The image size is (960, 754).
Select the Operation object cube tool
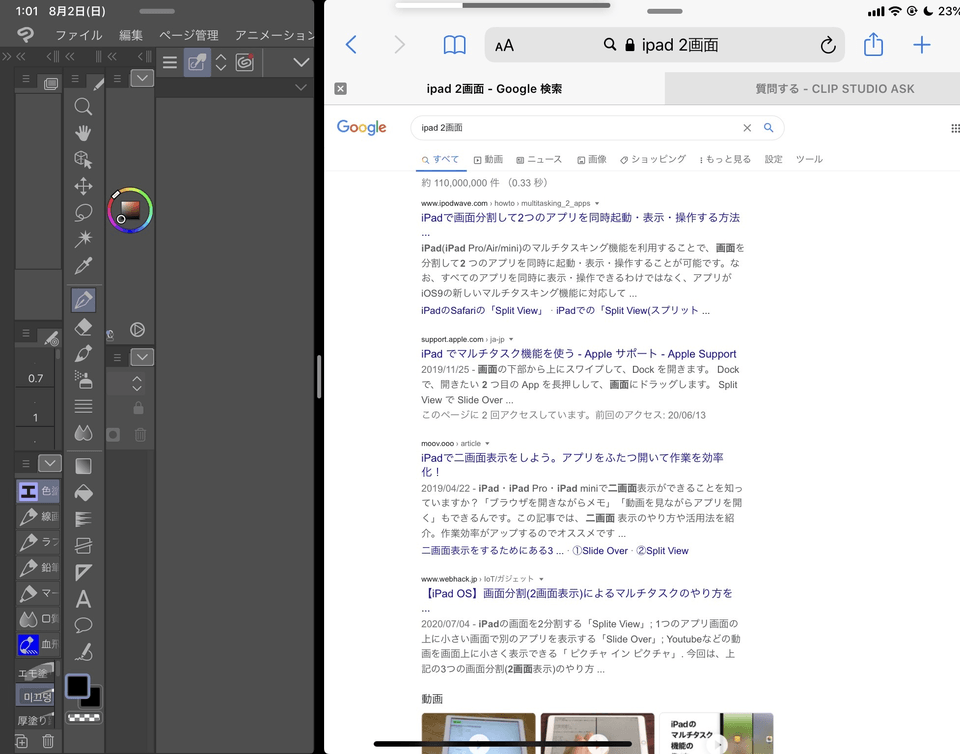tap(83, 159)
